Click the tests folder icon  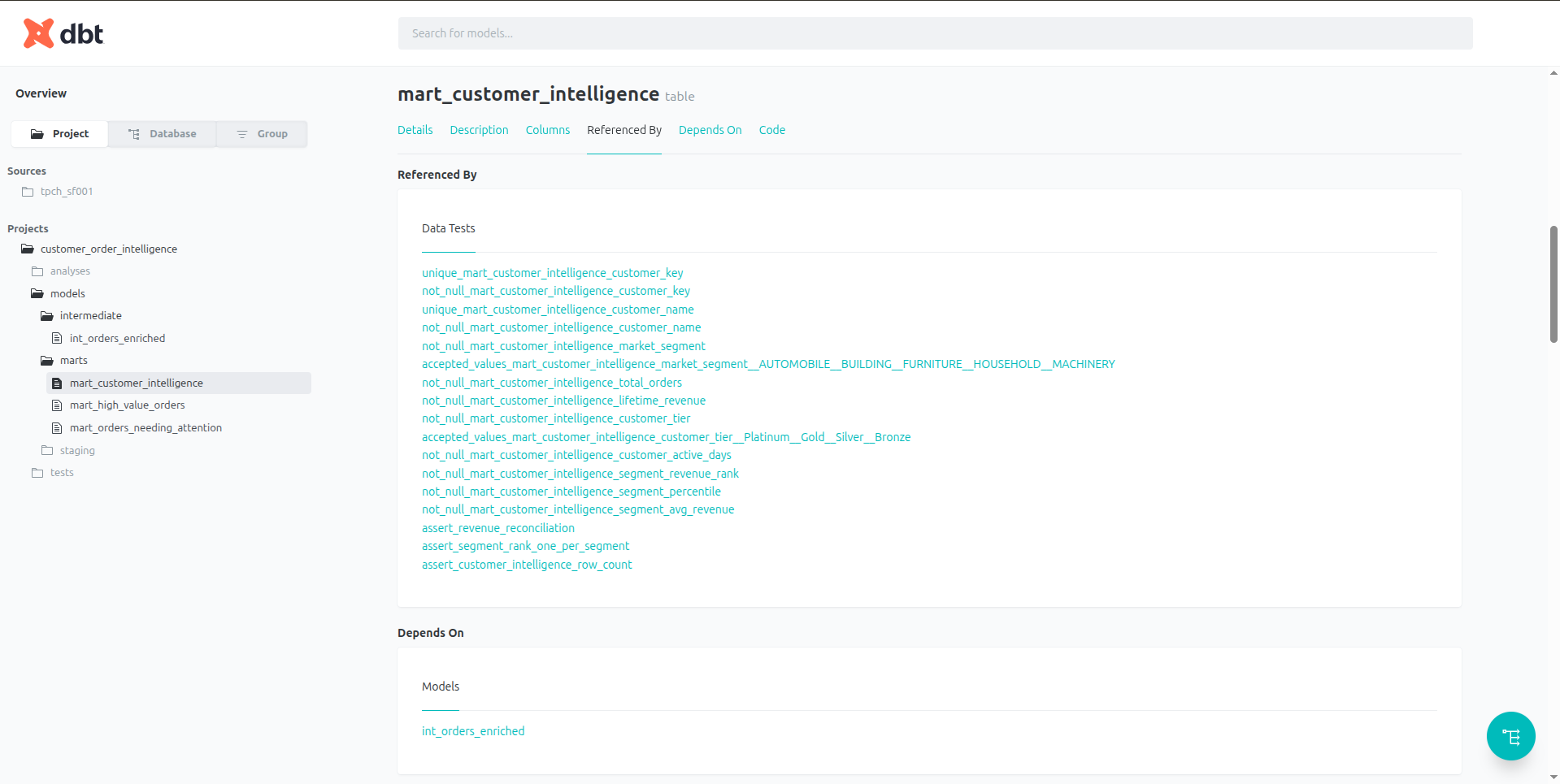pyautogui.click(x=37, y=473)
